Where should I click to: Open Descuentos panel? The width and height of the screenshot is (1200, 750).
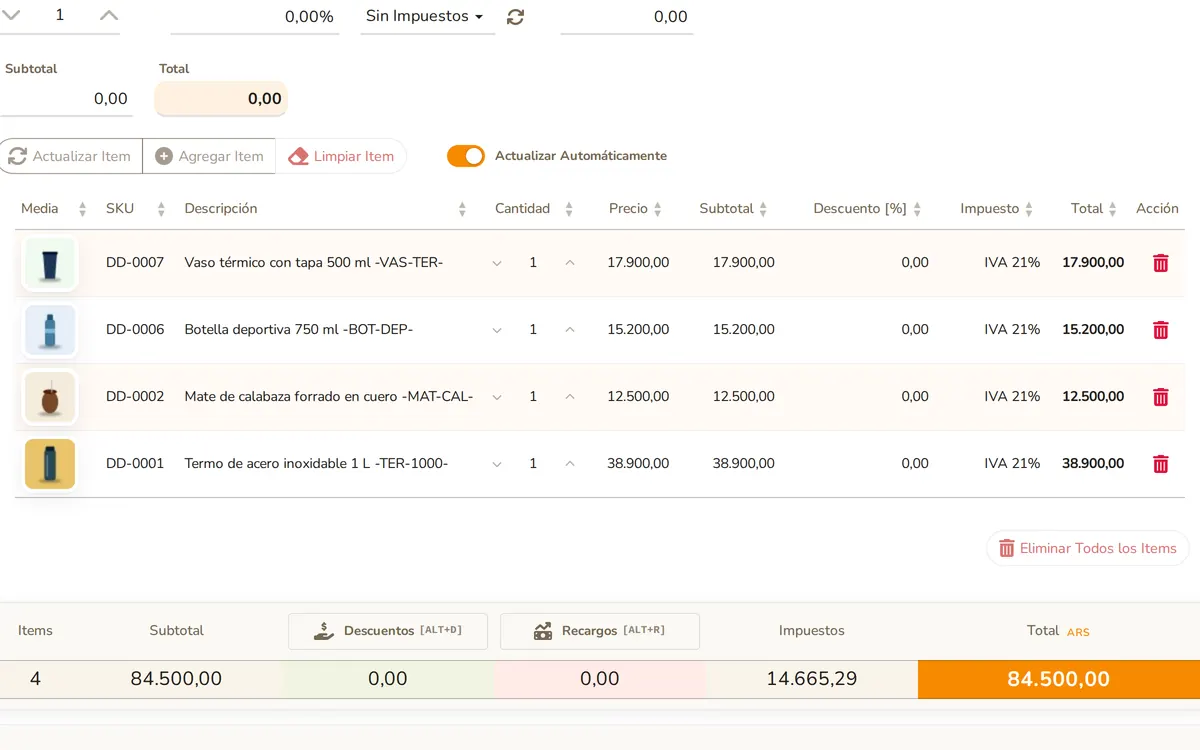[388, 631]
